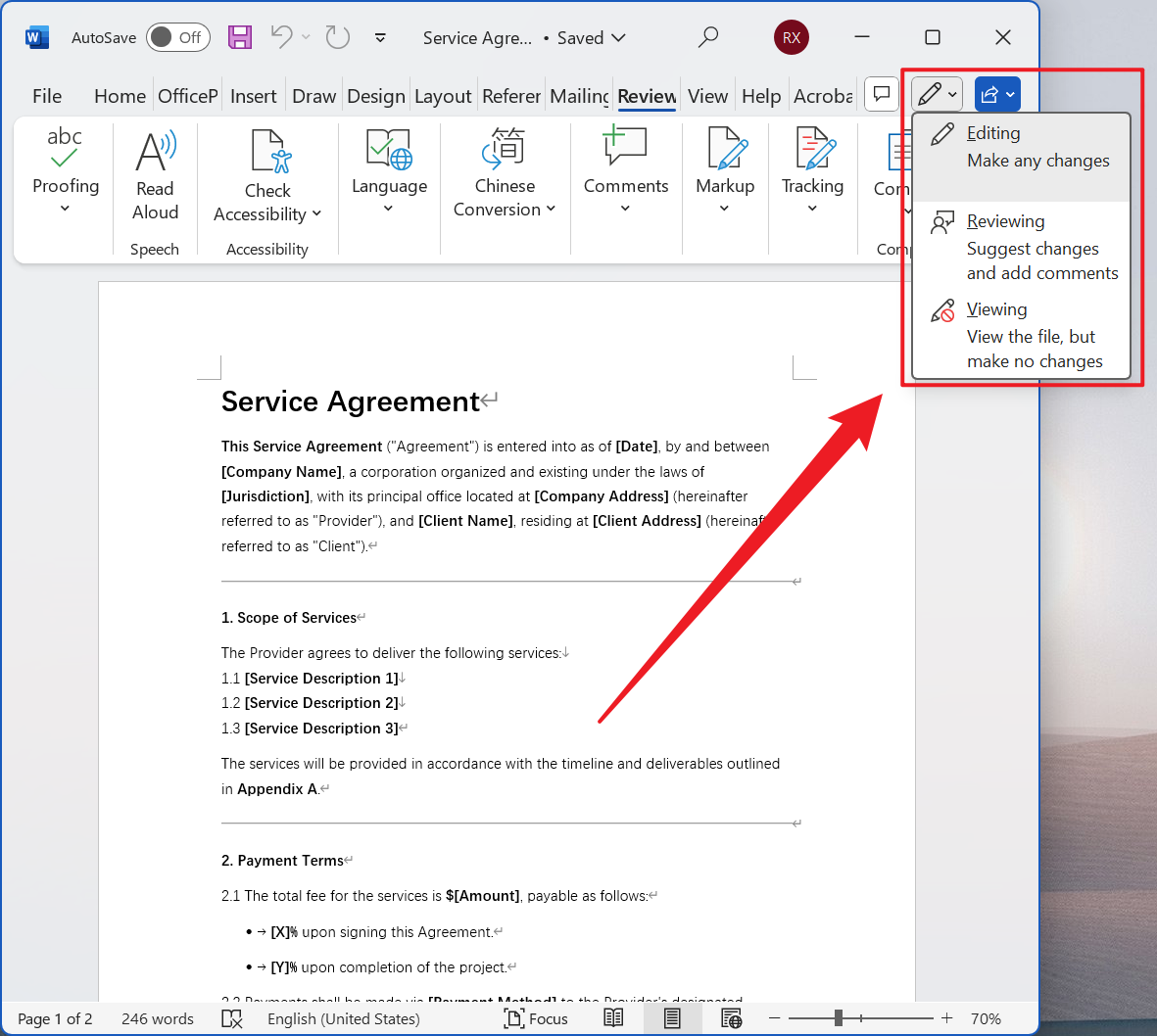Image resolution: width=1157 pixels, height=1036 pixels.
Task: Enable Focus mode in status bar
Action: tap(536, 1018)
